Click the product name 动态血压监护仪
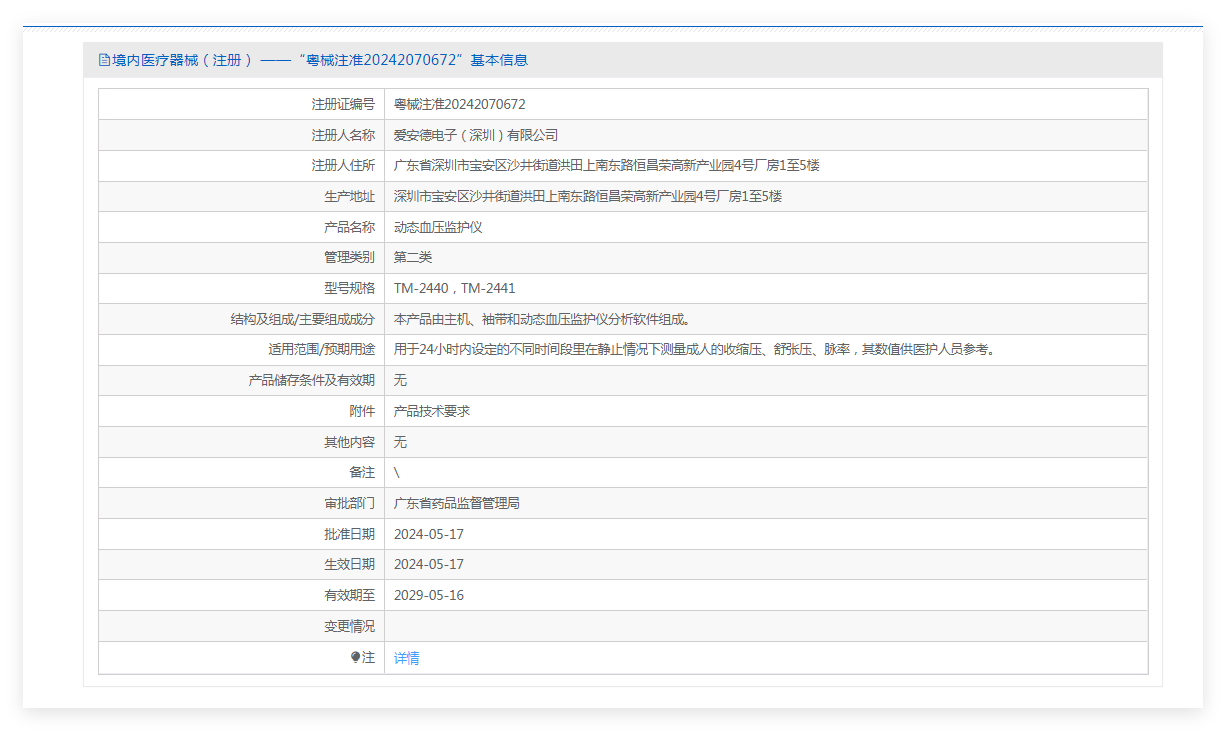 pyautogui.click(x=438, y=227)
